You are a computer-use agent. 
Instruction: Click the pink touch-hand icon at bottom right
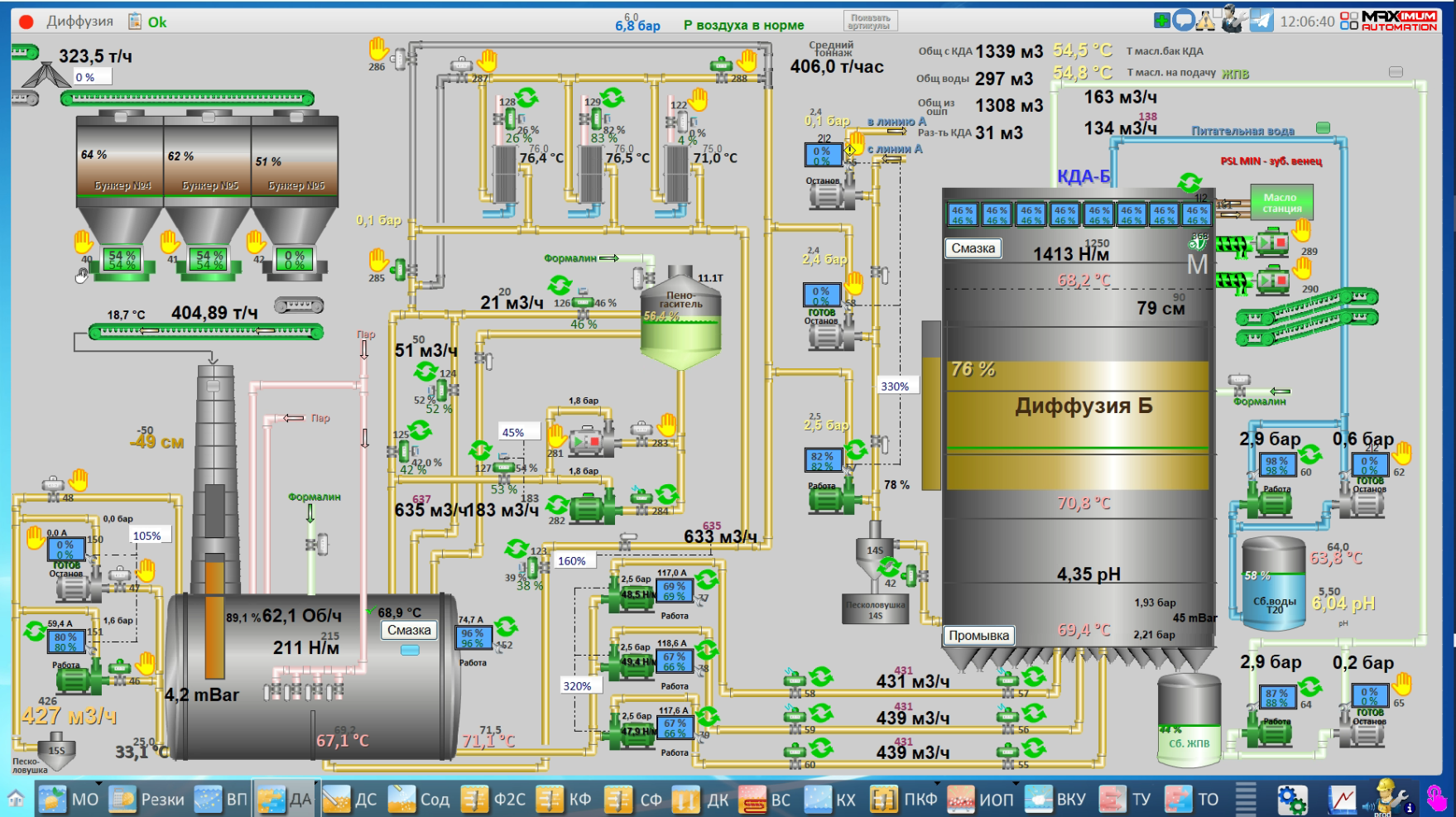point(1437,798)
